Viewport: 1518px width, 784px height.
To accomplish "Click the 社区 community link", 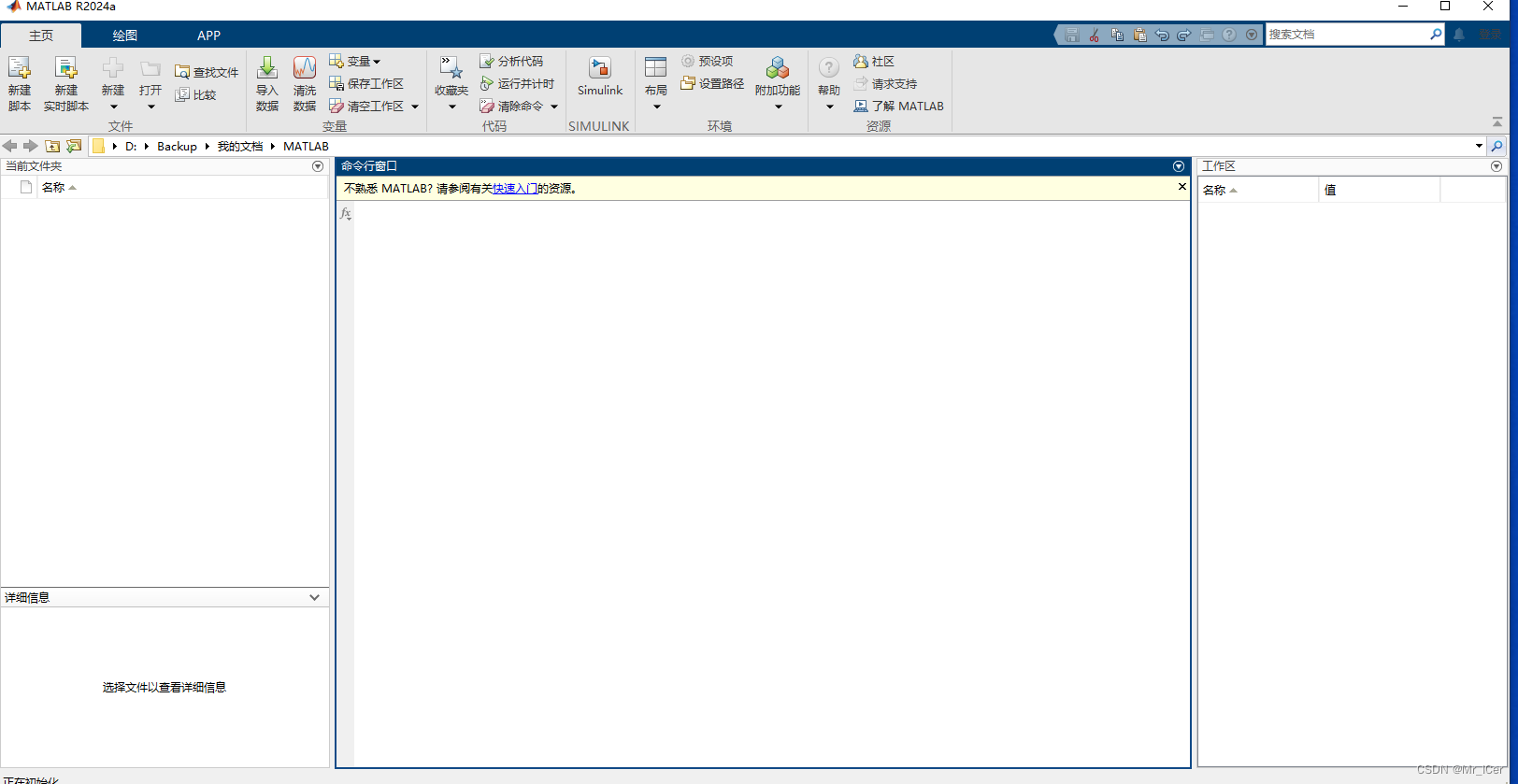I will point(874,61).
